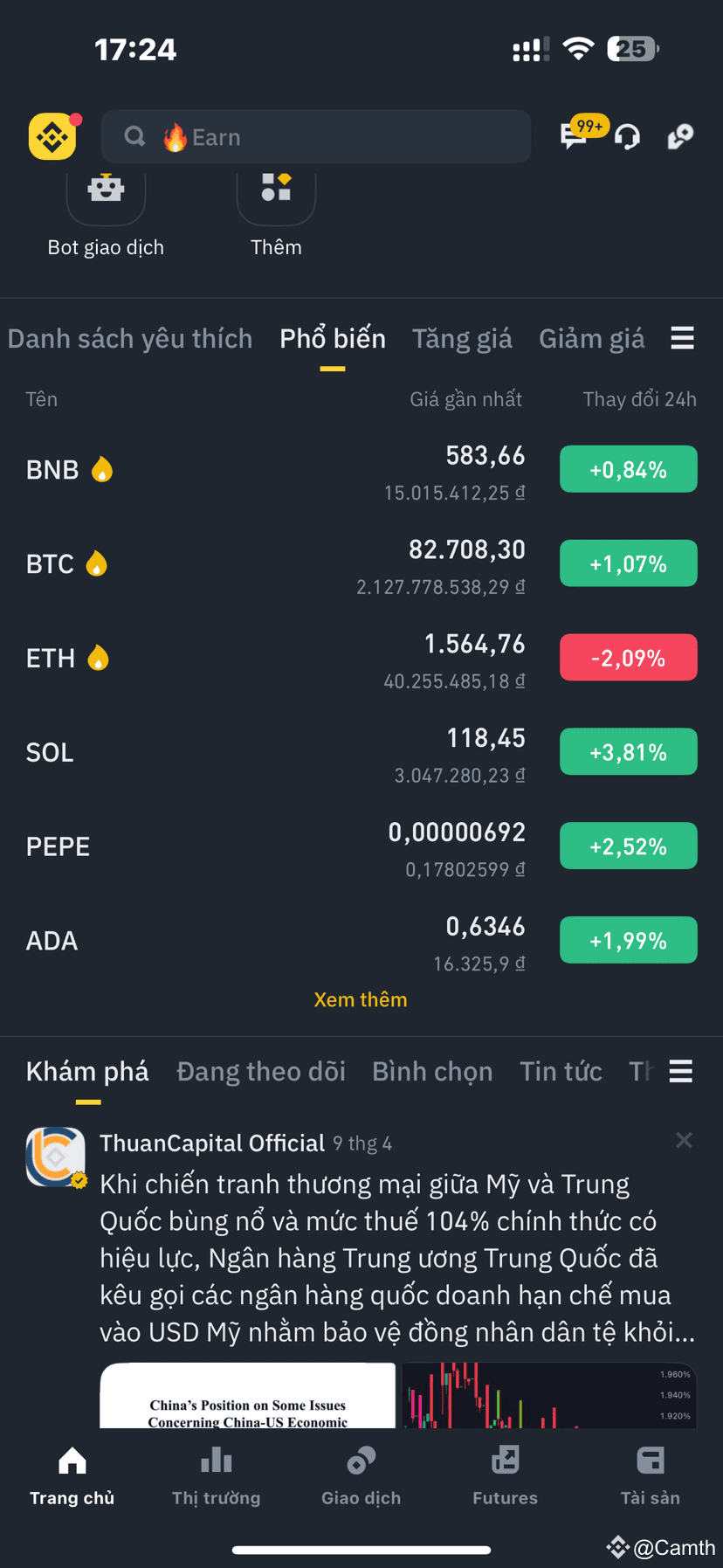Open Futures icon in bottom bar
This screenshot has width=723, height=1568.
[x=506, y=1461]
